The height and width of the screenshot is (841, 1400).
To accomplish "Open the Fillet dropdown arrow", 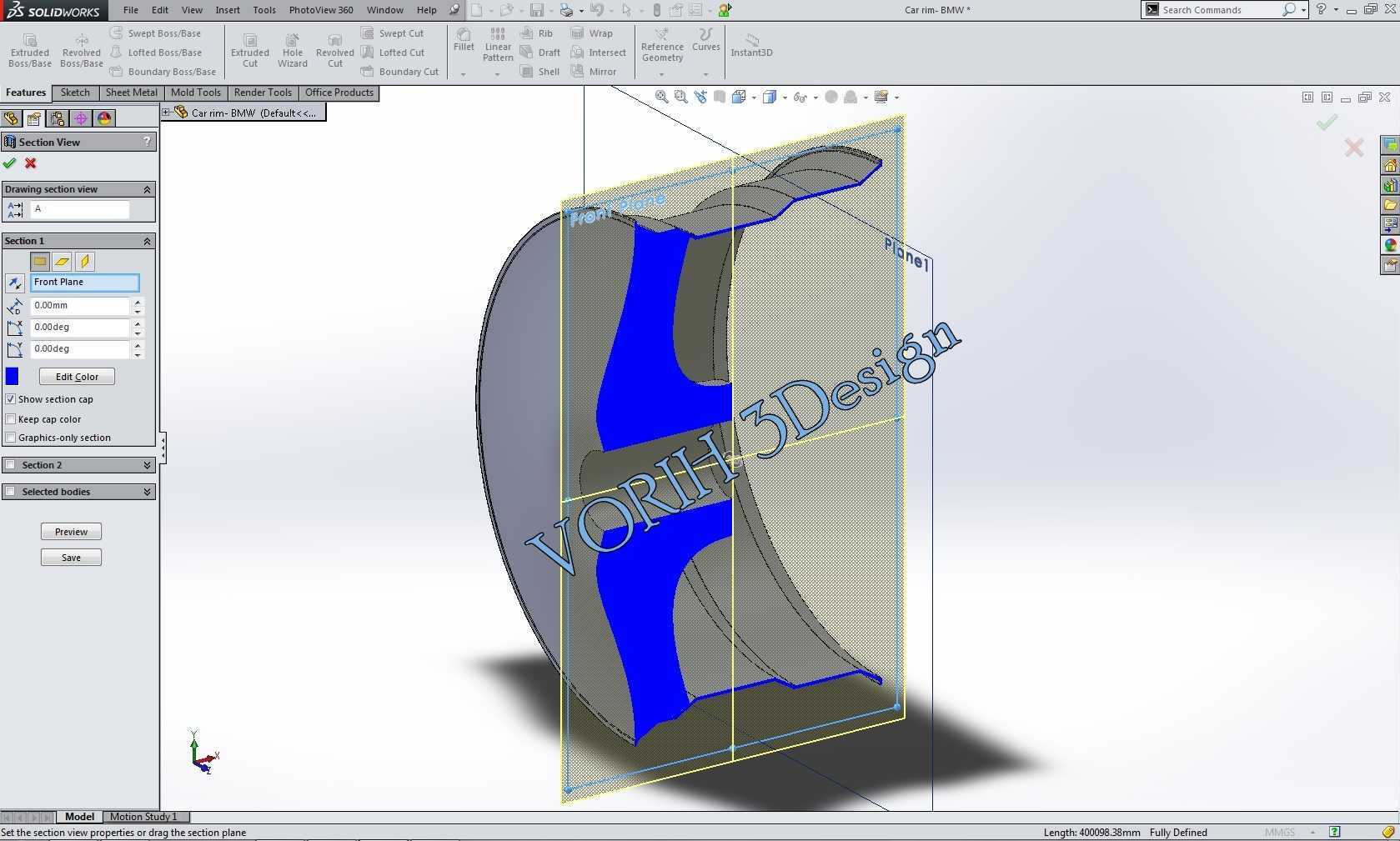I will (464, 74).
